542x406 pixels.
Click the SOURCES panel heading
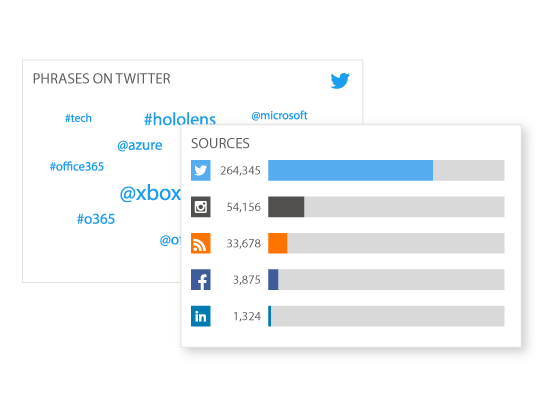tap(220, 143)
